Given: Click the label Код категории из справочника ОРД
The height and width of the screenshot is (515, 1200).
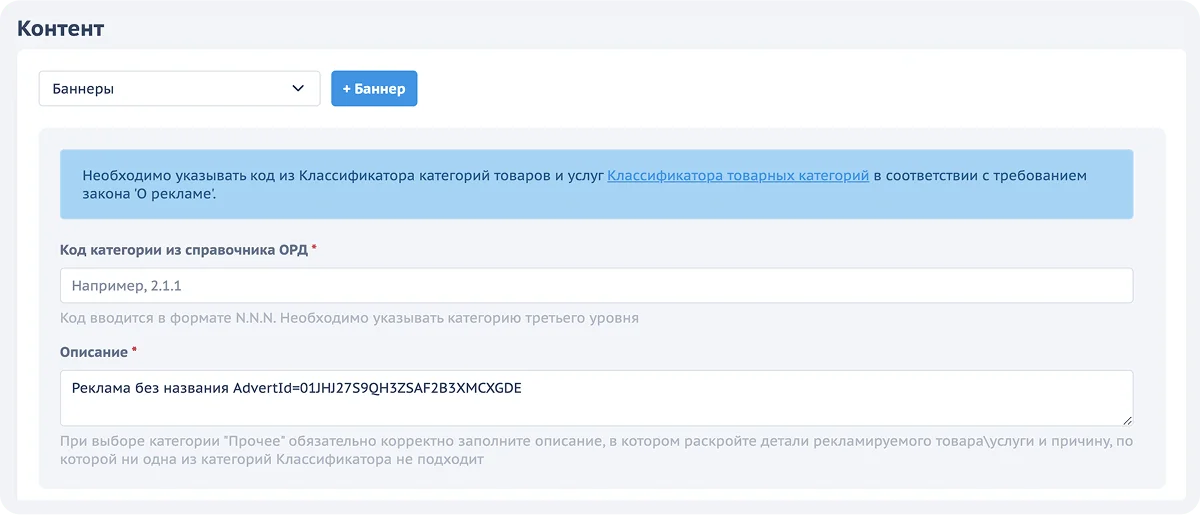Looking at the screenshot, I should point(184,249).
